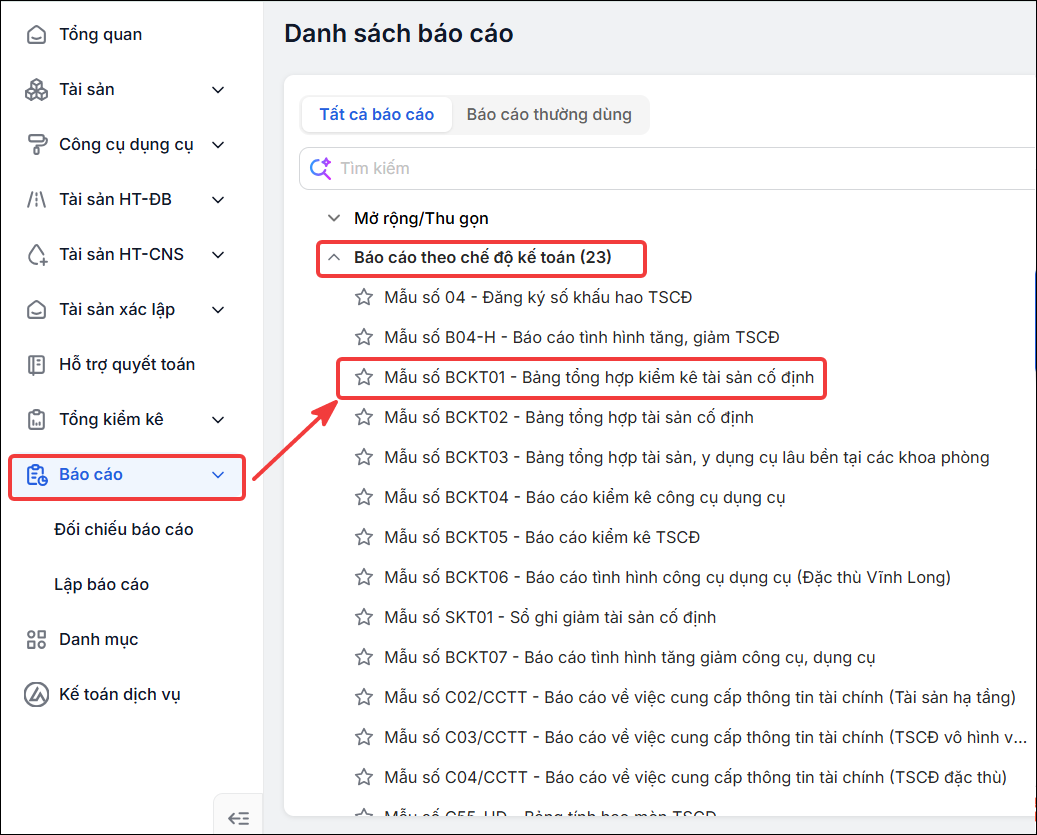
Task: Star the BCKT07 report
Action: pos(364,657)
